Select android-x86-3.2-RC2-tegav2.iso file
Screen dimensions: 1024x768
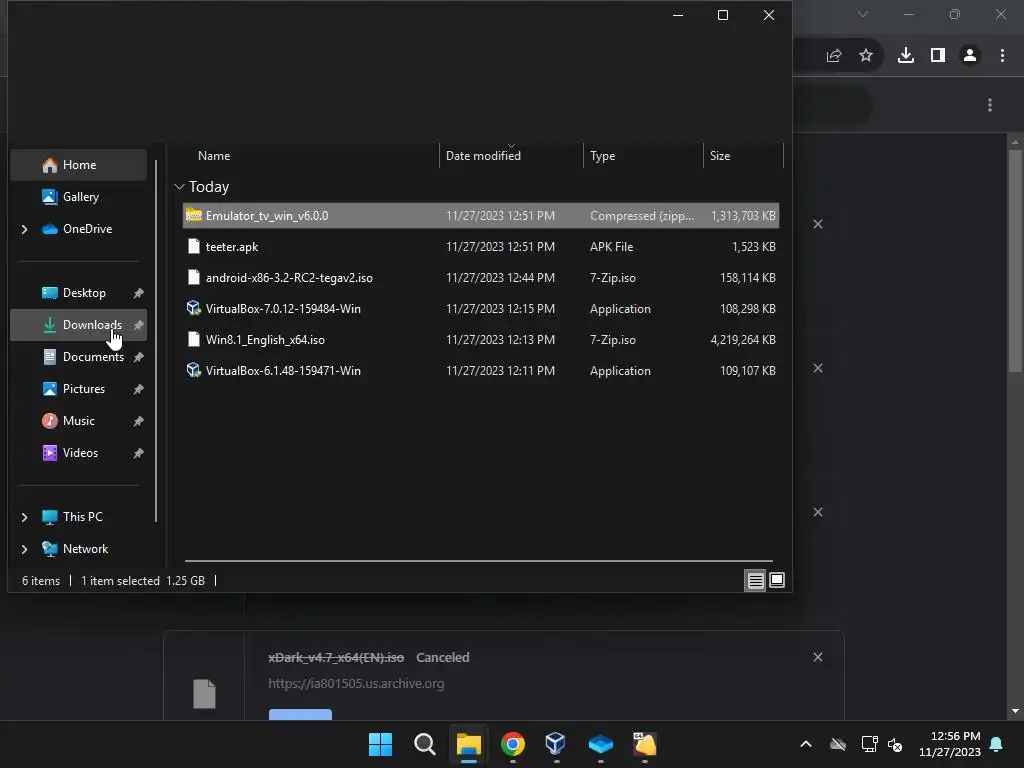pos(481,278)
